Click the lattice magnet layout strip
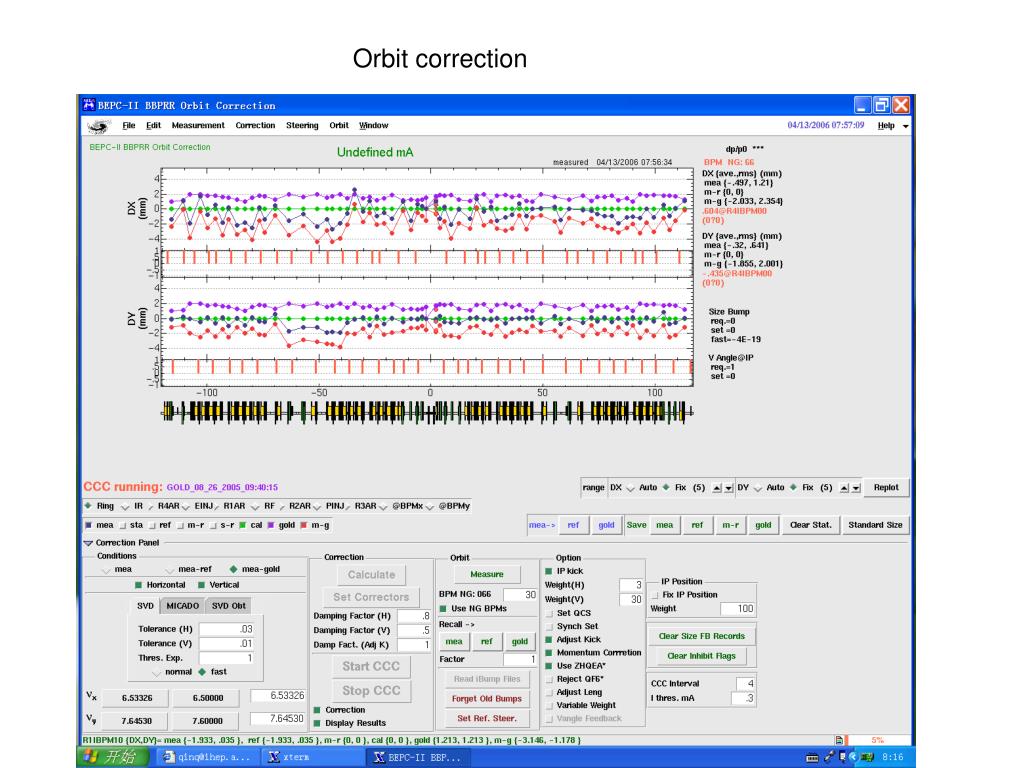This screenshot has width=1024, height=768. click(427, 412)
